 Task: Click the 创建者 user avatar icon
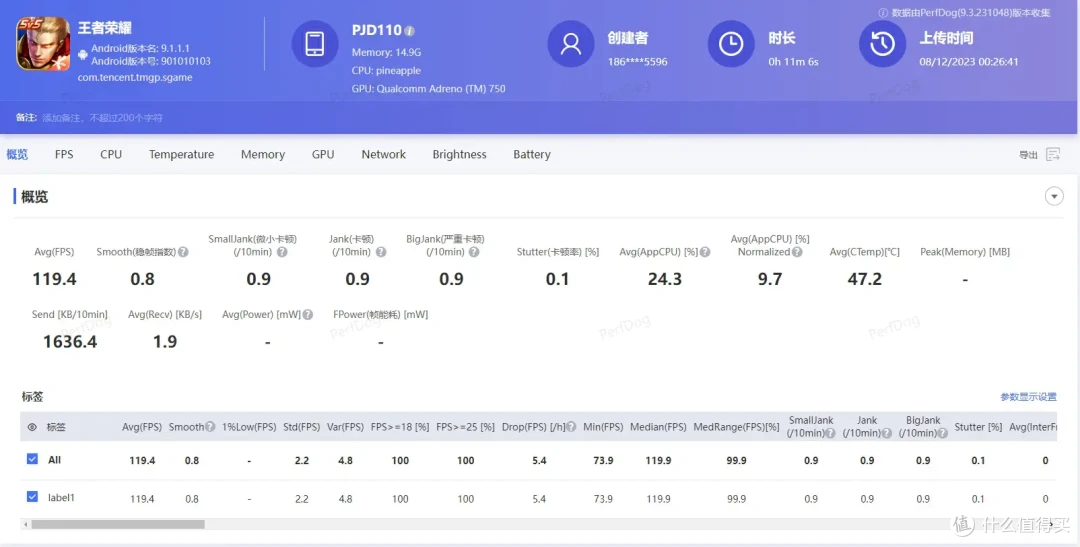(570, 43)
